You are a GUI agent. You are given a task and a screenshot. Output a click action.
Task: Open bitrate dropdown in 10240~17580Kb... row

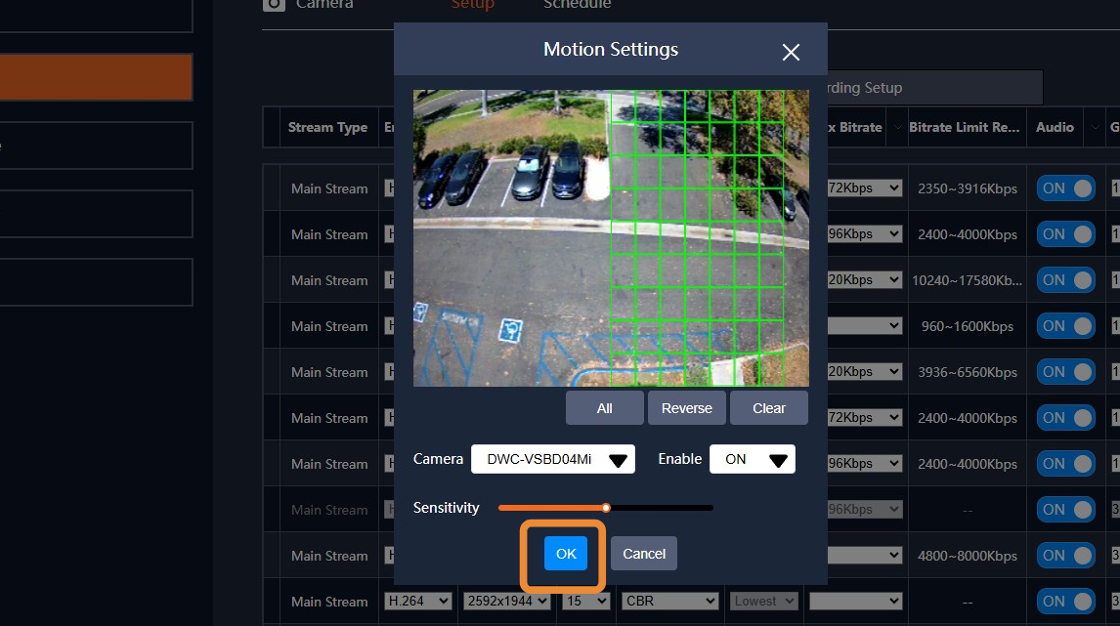coord(864,279)
